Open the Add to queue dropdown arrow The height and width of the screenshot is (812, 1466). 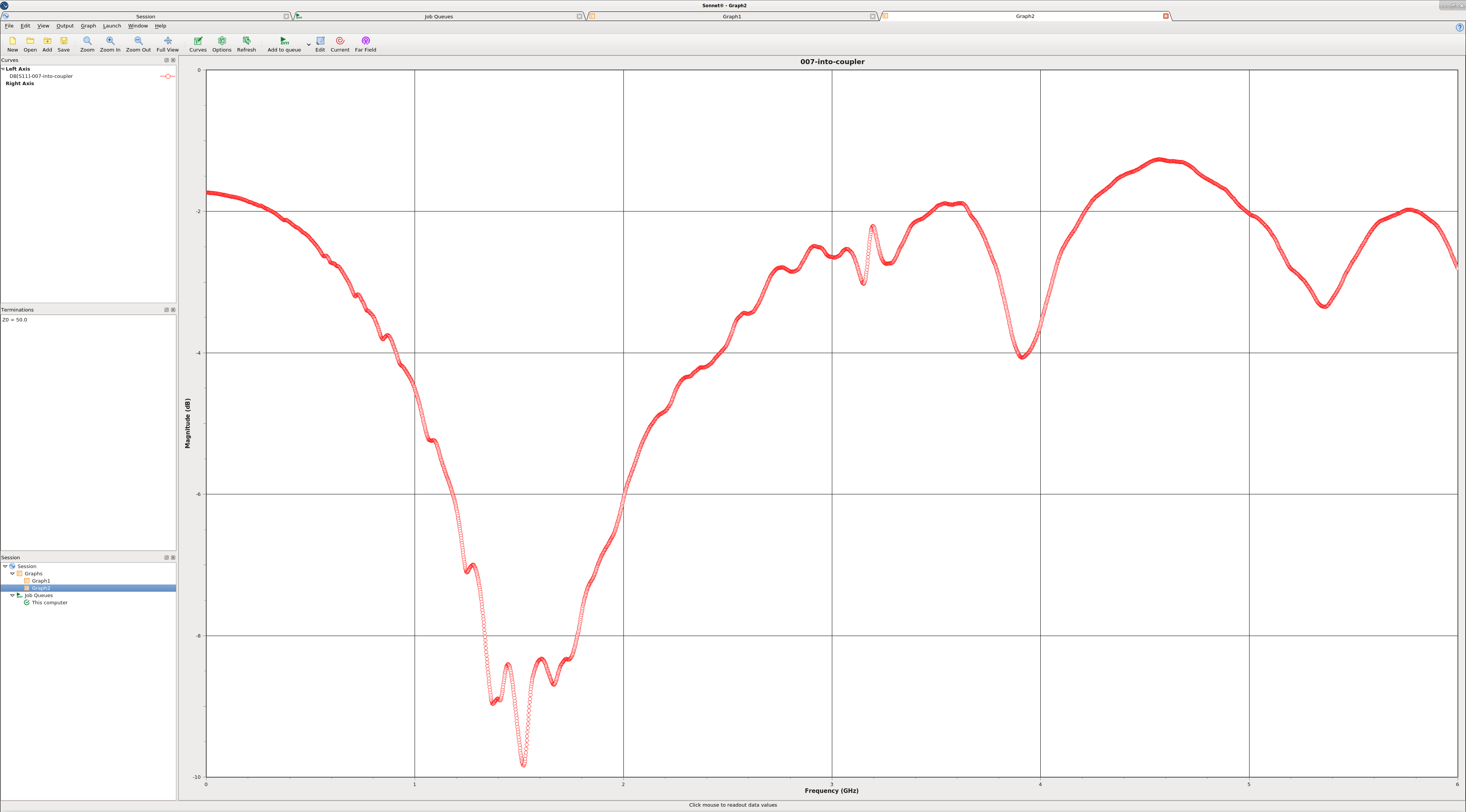tap(309, 44)
